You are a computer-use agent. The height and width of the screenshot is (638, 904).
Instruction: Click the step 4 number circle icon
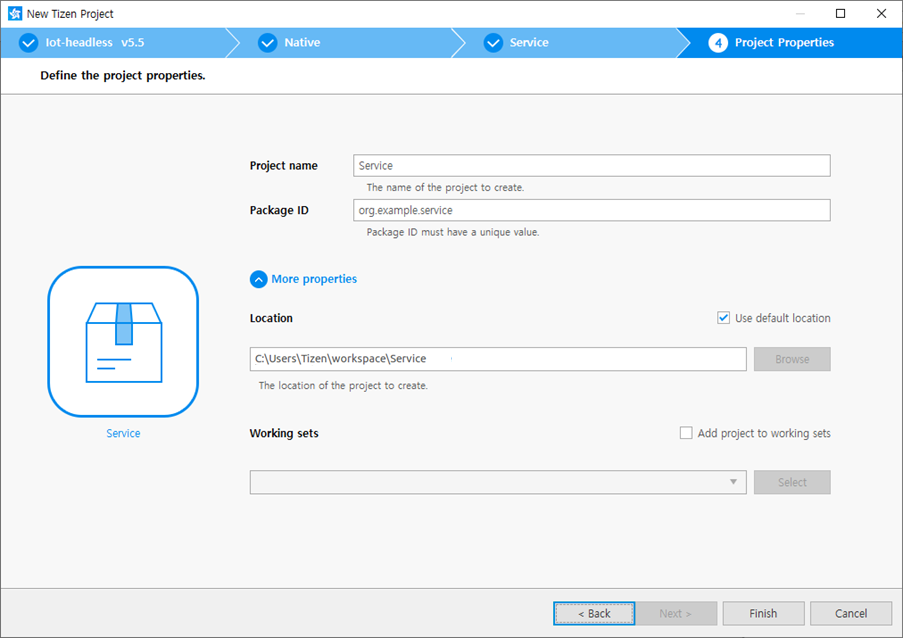pyautogui.click(x=718, y=43)
